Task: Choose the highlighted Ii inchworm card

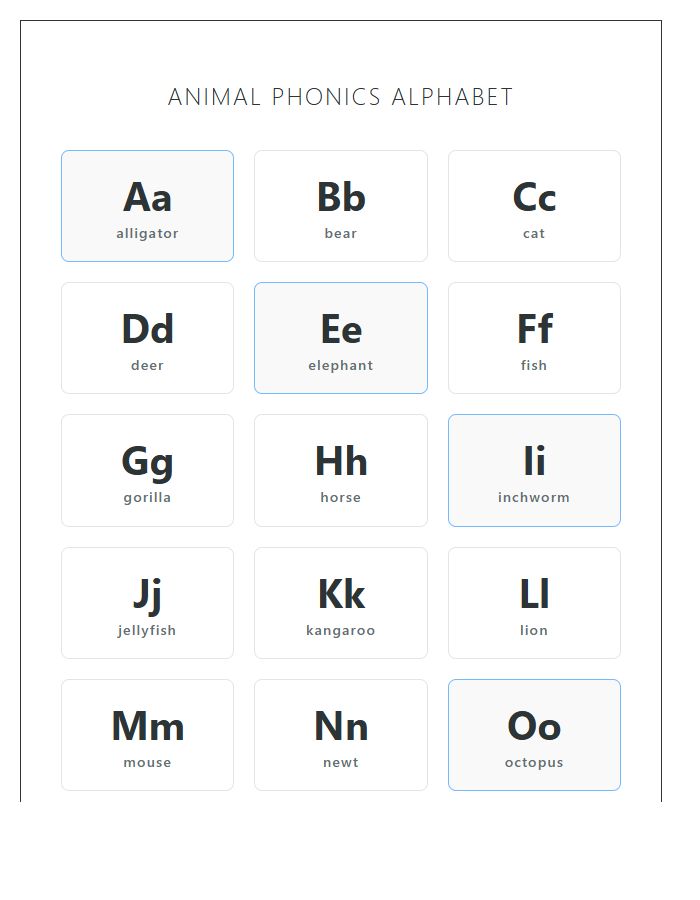Action: pyautogui.click(x=534, y=470)
